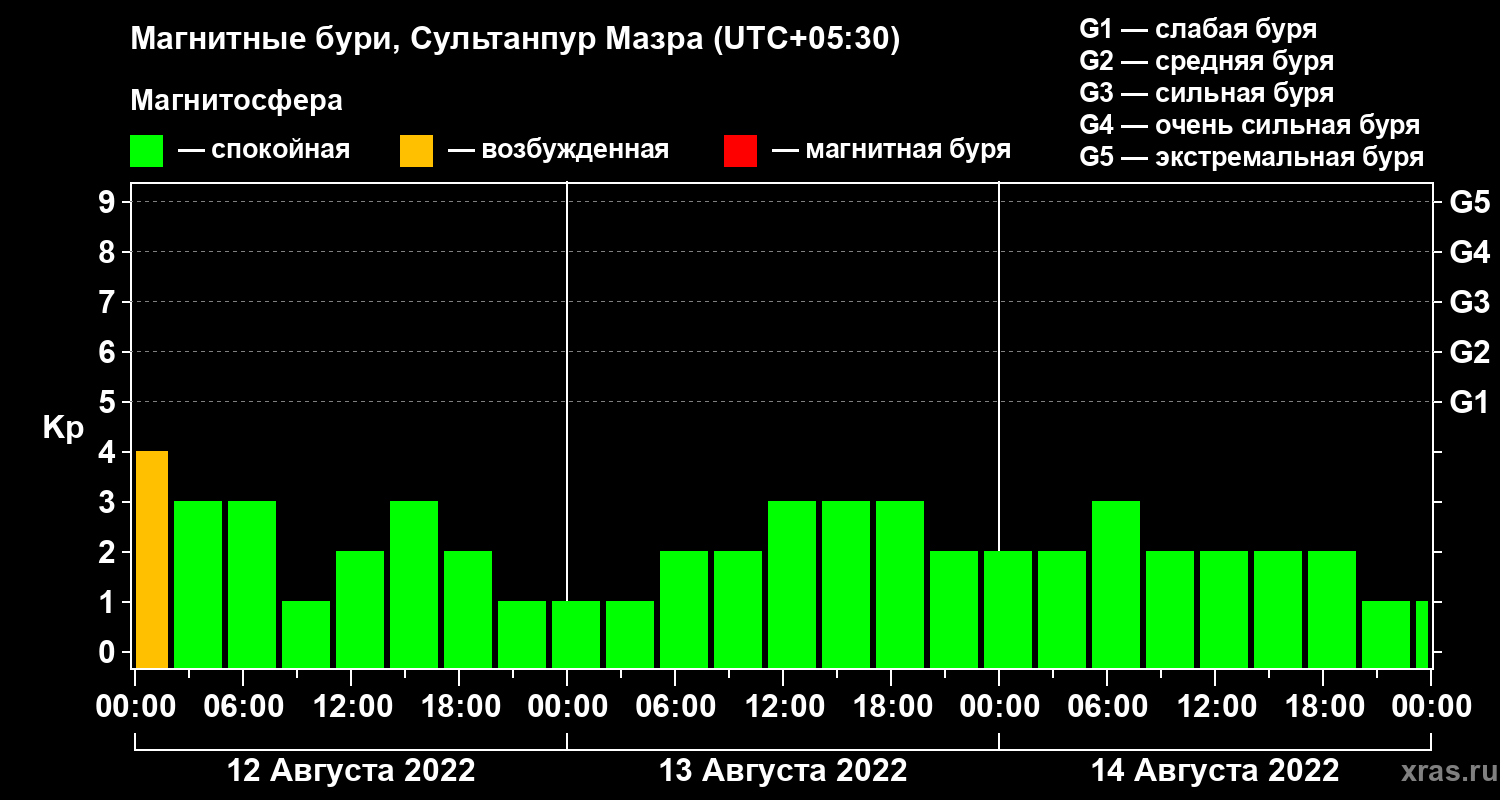Viewport: 1500px width, 800px height.
Task: Click 'G5 — экстремальная буря' legend line
Action: pos(1252,158)
